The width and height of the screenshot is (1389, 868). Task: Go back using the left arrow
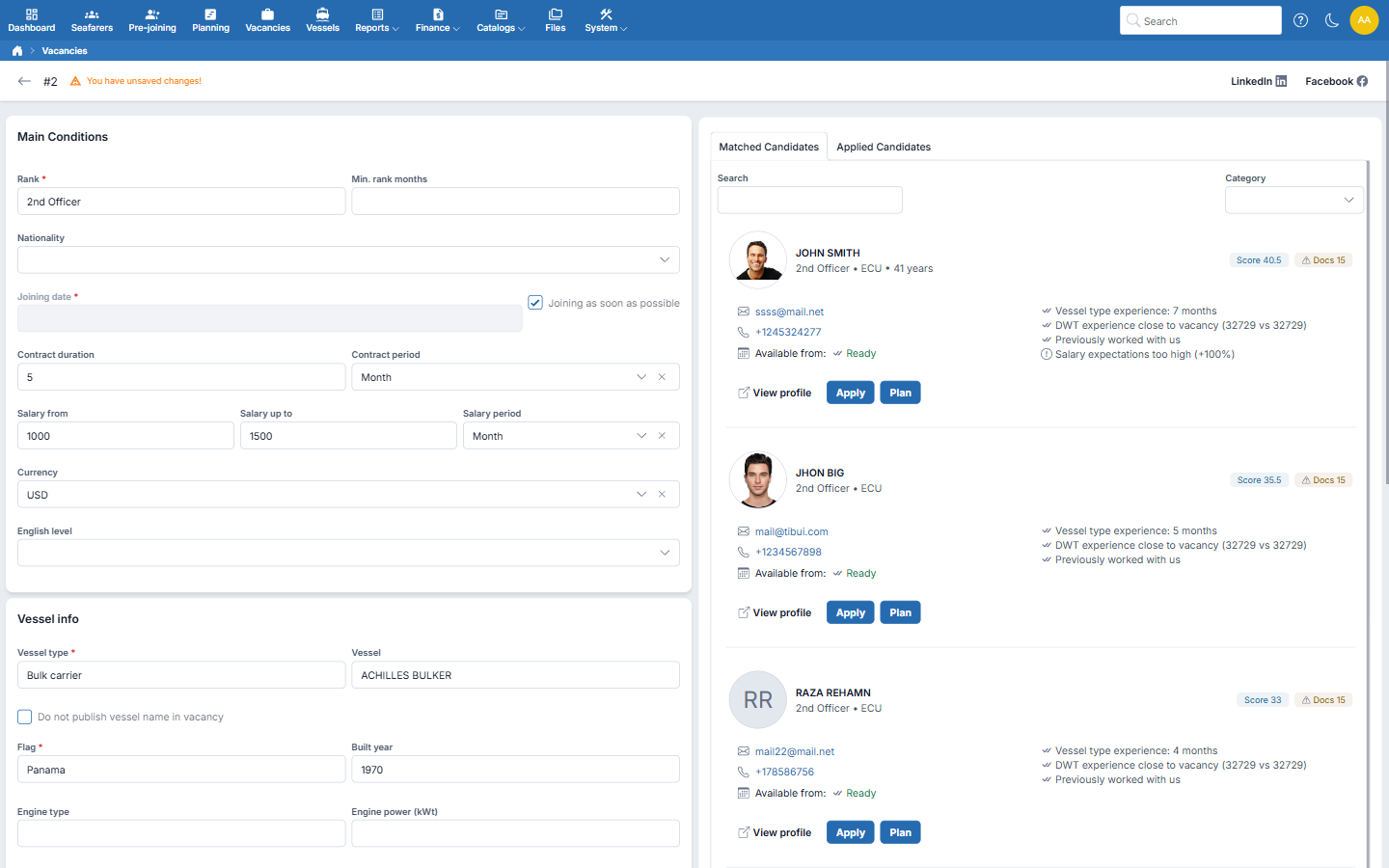(x=24, y=81)
